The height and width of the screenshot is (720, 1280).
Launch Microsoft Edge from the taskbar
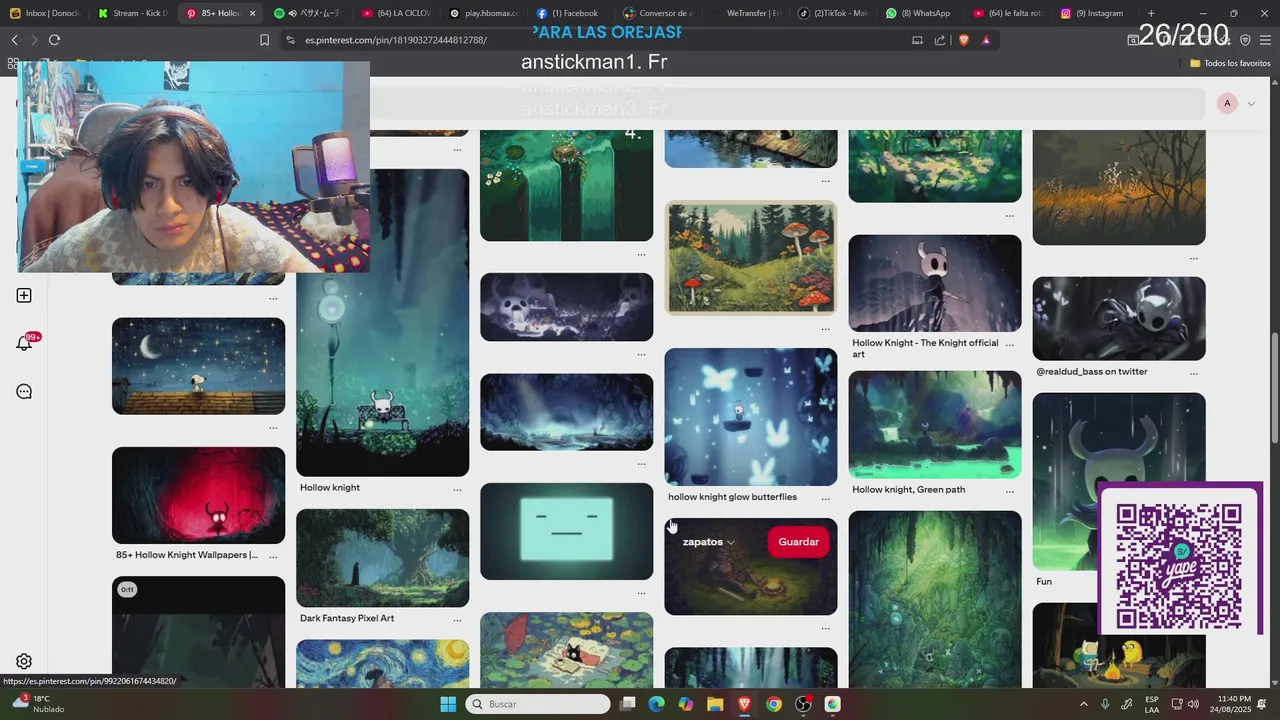pyautogui.click(x=656, y=704)
